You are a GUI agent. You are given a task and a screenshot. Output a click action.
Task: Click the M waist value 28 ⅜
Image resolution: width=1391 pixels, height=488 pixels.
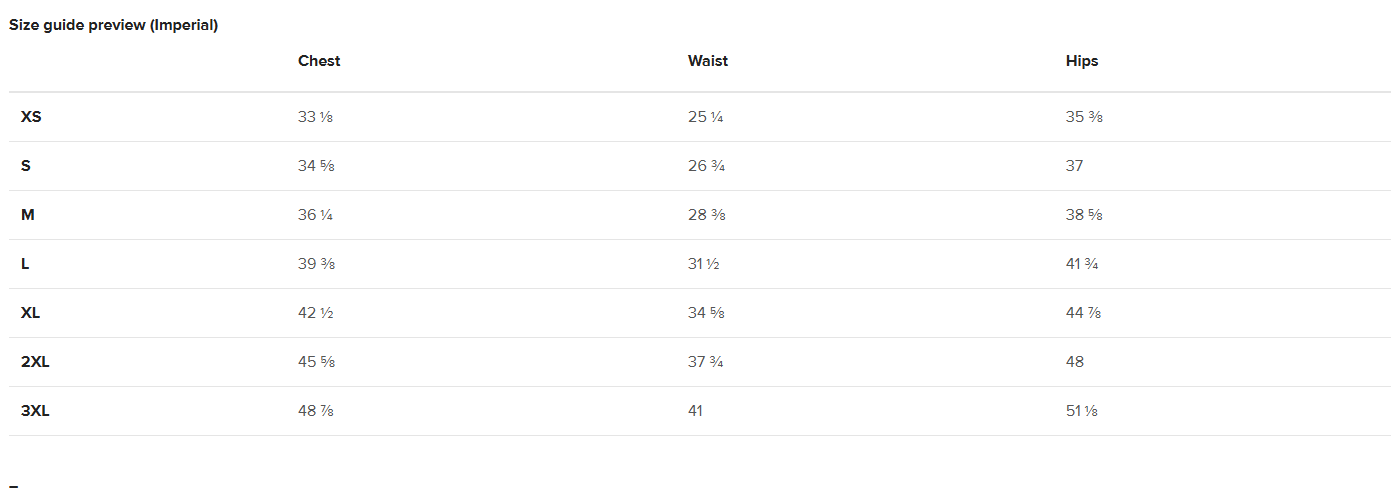(706, 215)
